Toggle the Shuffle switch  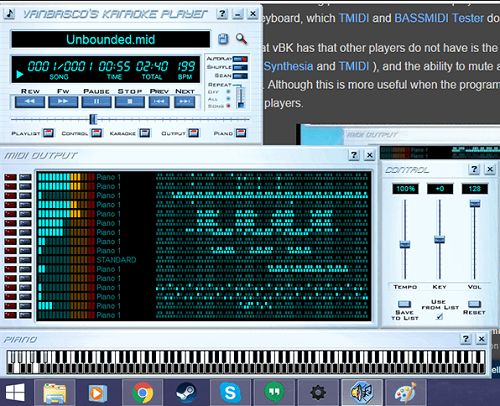coord(240,67)
